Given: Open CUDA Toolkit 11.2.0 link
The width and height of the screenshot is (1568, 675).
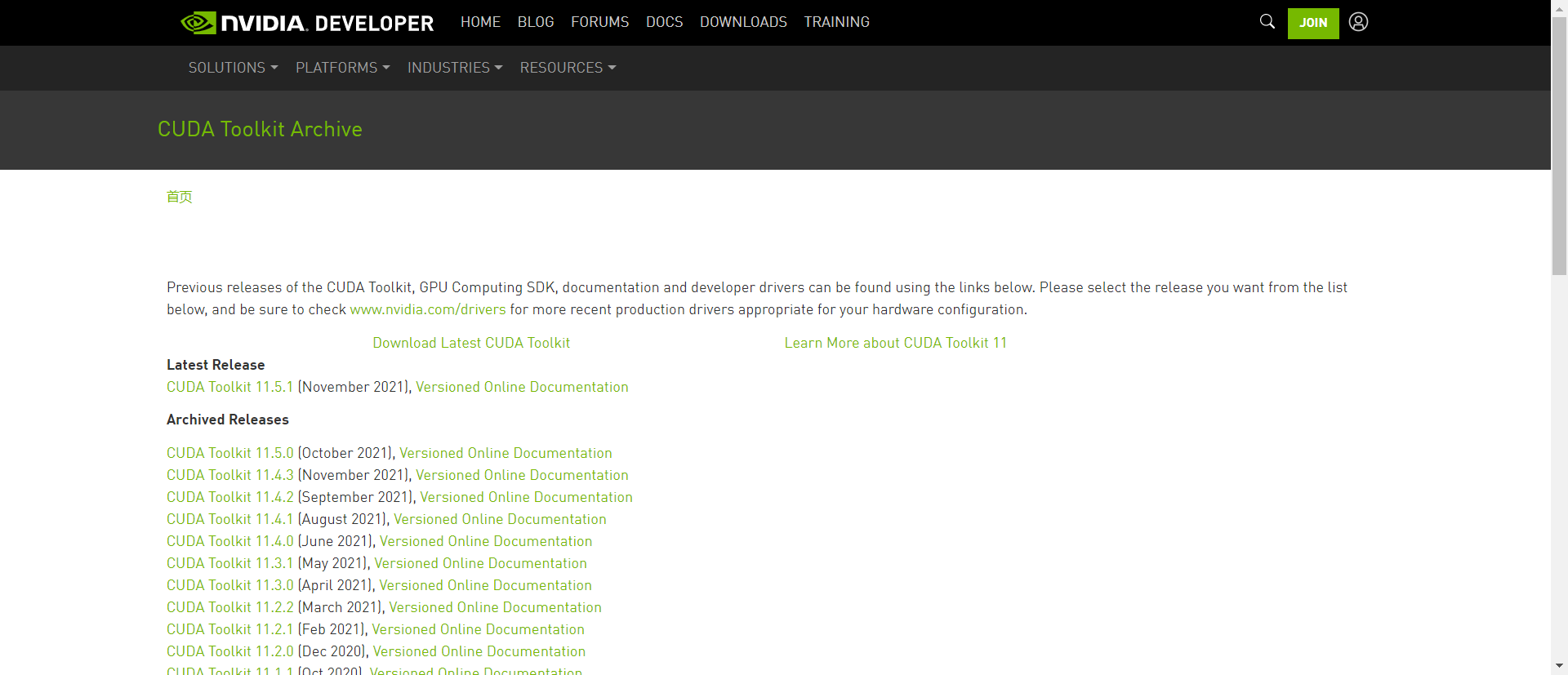Looking at the screenshot, I should (x=229, y=651).
